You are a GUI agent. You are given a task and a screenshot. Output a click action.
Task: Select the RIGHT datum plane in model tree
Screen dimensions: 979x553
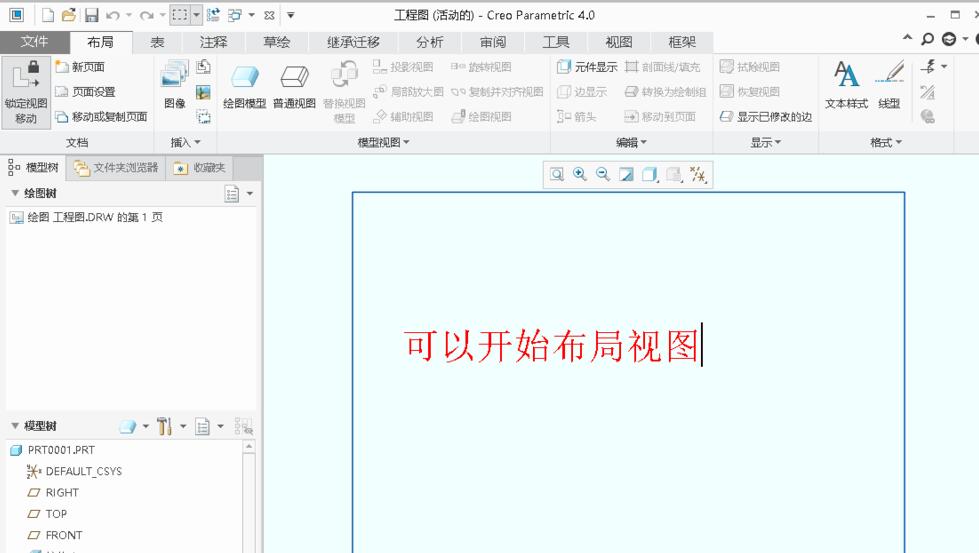click(x=62, y=492)
